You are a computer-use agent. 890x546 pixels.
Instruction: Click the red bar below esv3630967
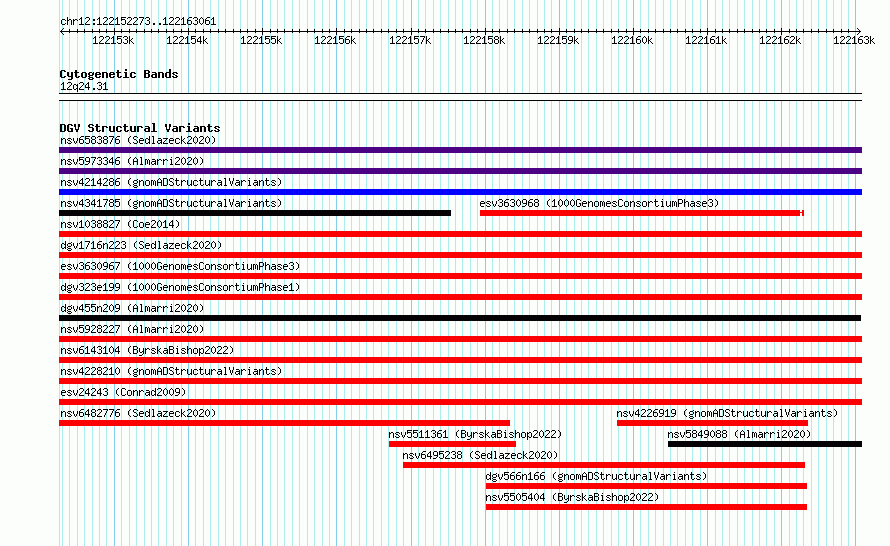coord(460,276)
